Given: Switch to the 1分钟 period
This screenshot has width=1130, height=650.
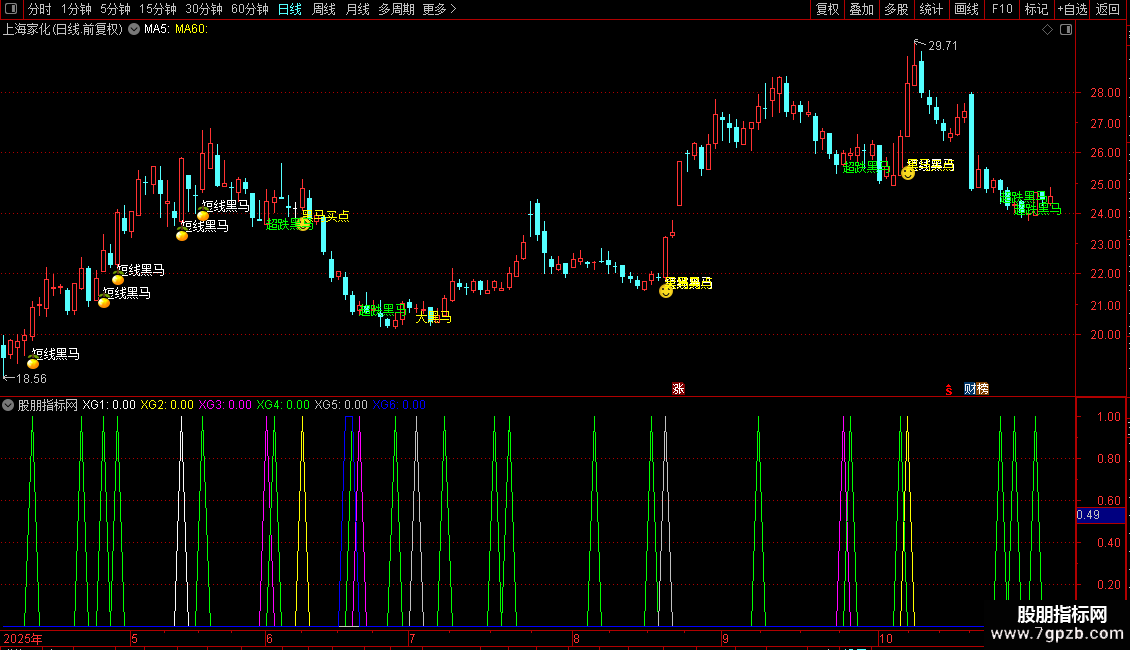Looking at the screenshot, I should point(76,9).
